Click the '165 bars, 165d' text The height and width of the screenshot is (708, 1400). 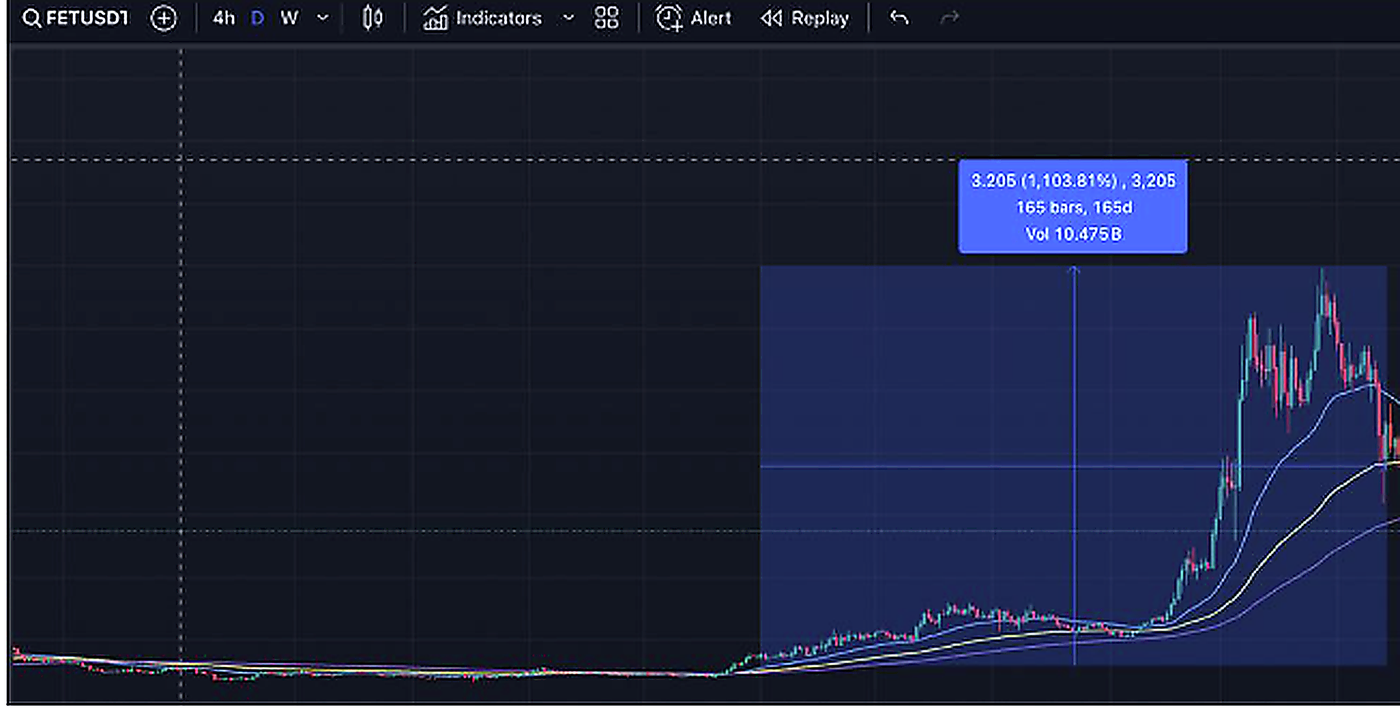pyautogui.click(x=1073, y=207)
